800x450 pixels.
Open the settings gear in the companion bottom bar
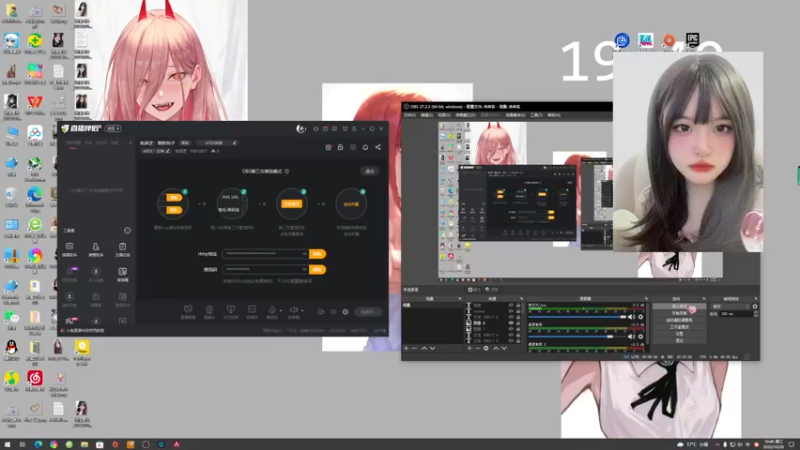click(345, 311)
